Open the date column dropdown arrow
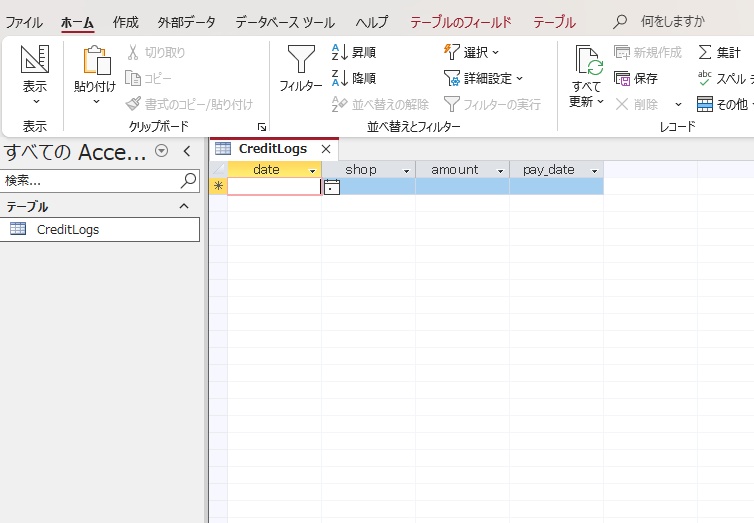 [x=312, y=171]
